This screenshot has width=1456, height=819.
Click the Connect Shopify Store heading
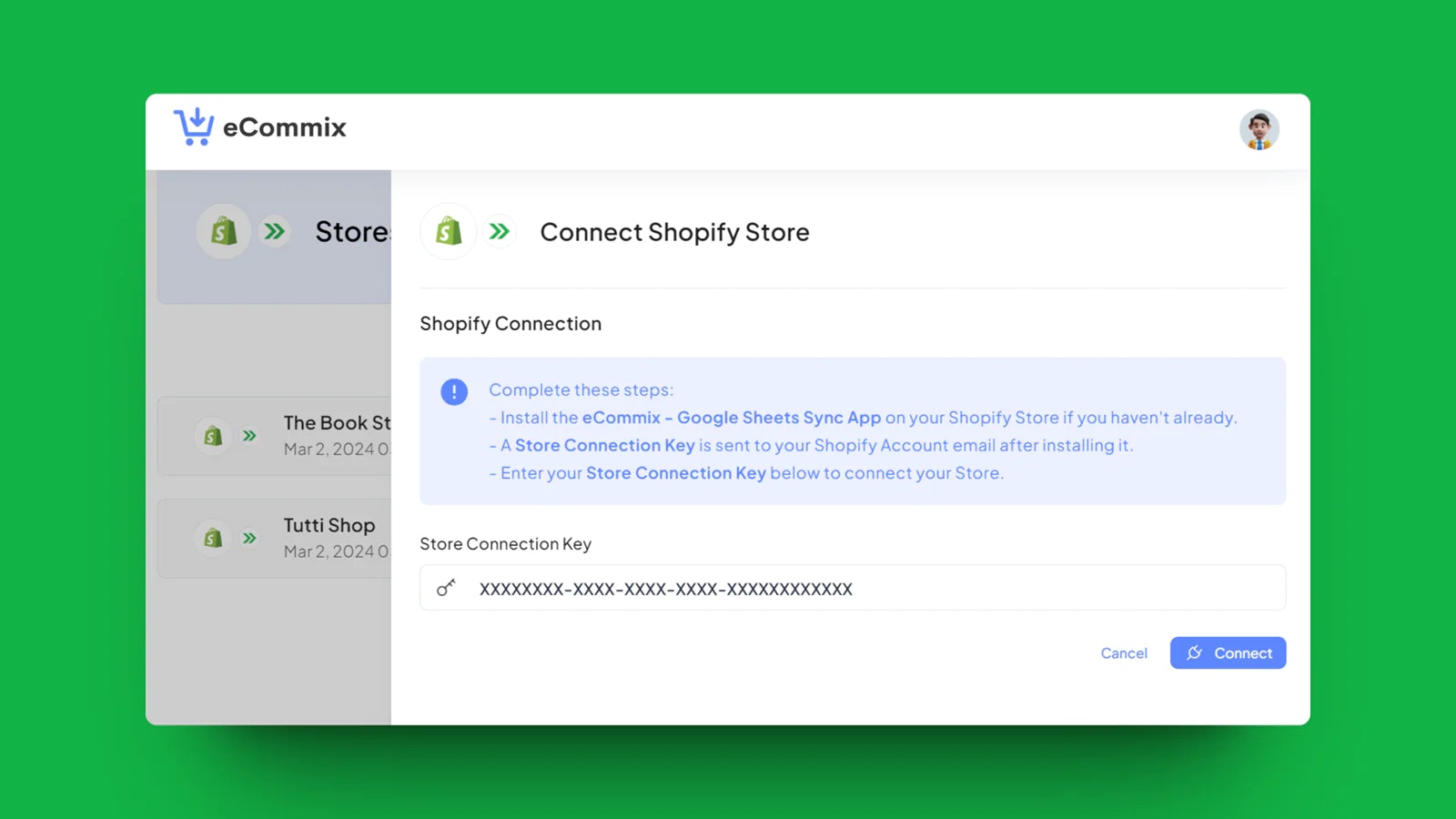(x=674, y=232)
